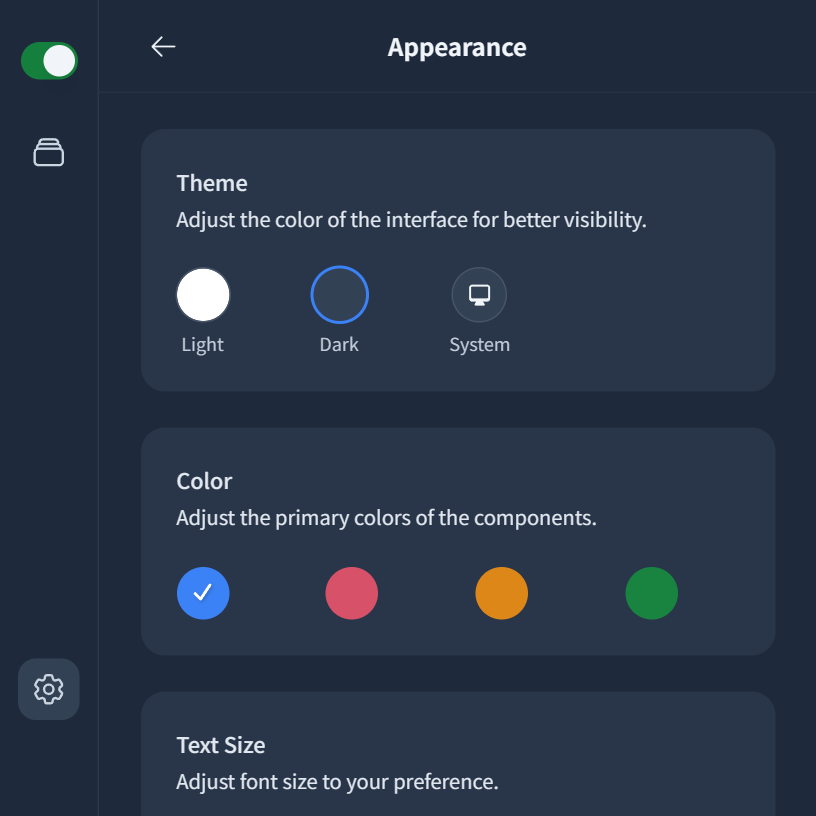The image size is (816, 816).
Task: Select the System theme monitor icon
Action: [479, 295]
